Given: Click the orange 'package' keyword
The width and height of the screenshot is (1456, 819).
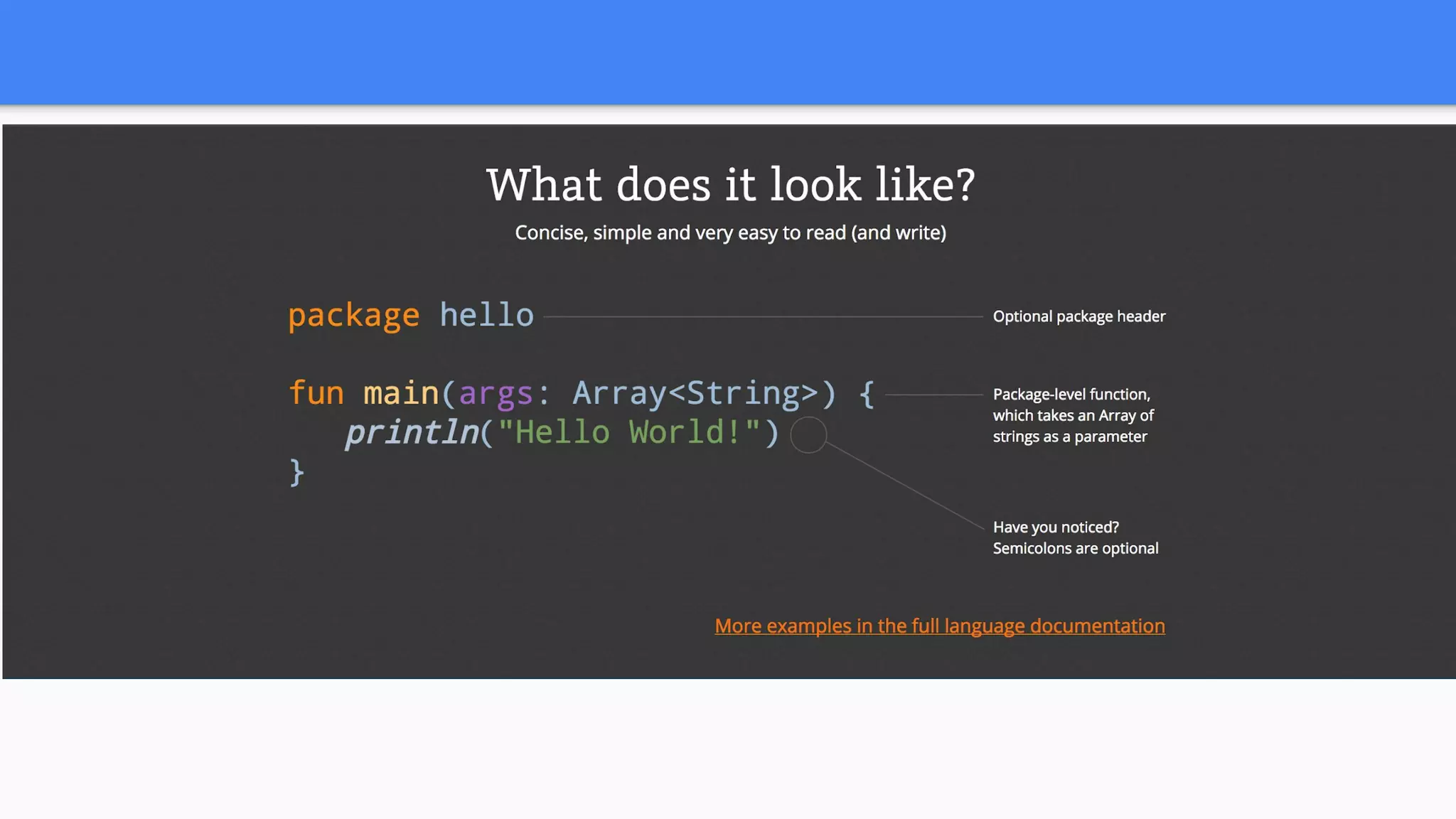Looking at the screenshot, I should [353, 316].
